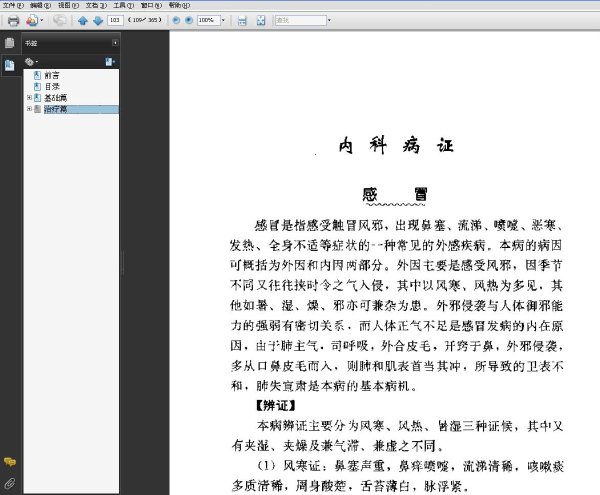Open the Attachments paperclip panel icon
This screenshot has height=495, width=600.
pyautogui.click(x=10, y=483)
